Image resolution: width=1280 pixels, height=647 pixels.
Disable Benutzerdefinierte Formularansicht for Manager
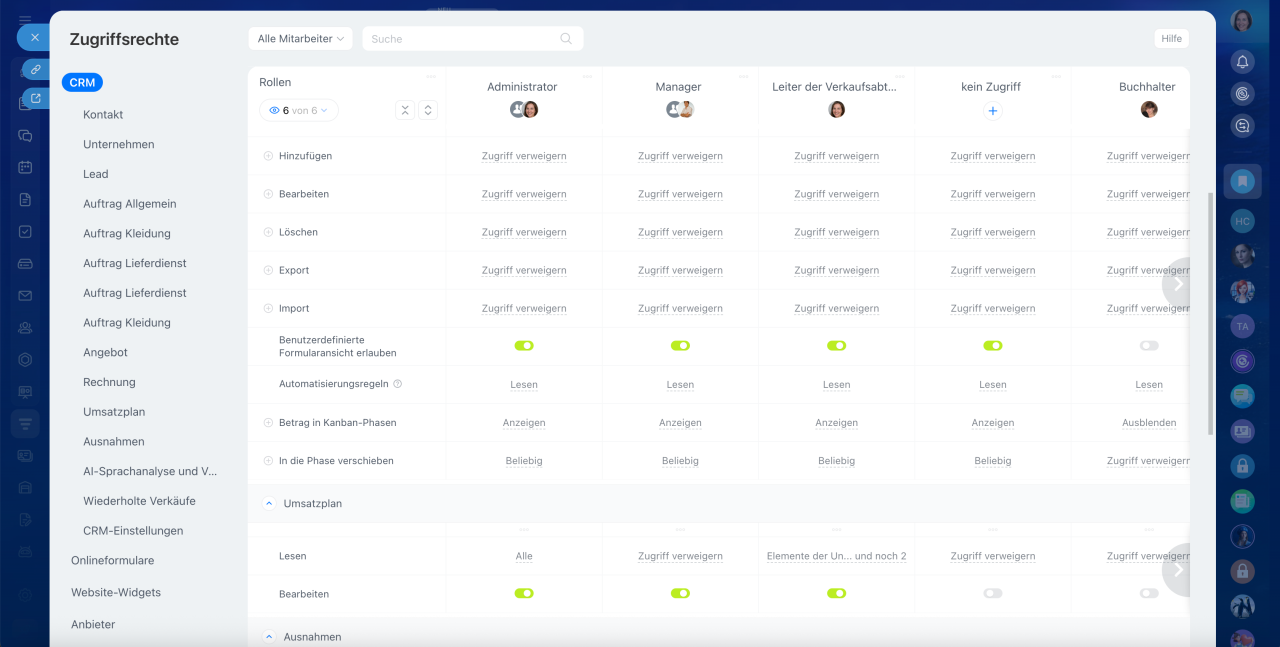pos(680,346)
